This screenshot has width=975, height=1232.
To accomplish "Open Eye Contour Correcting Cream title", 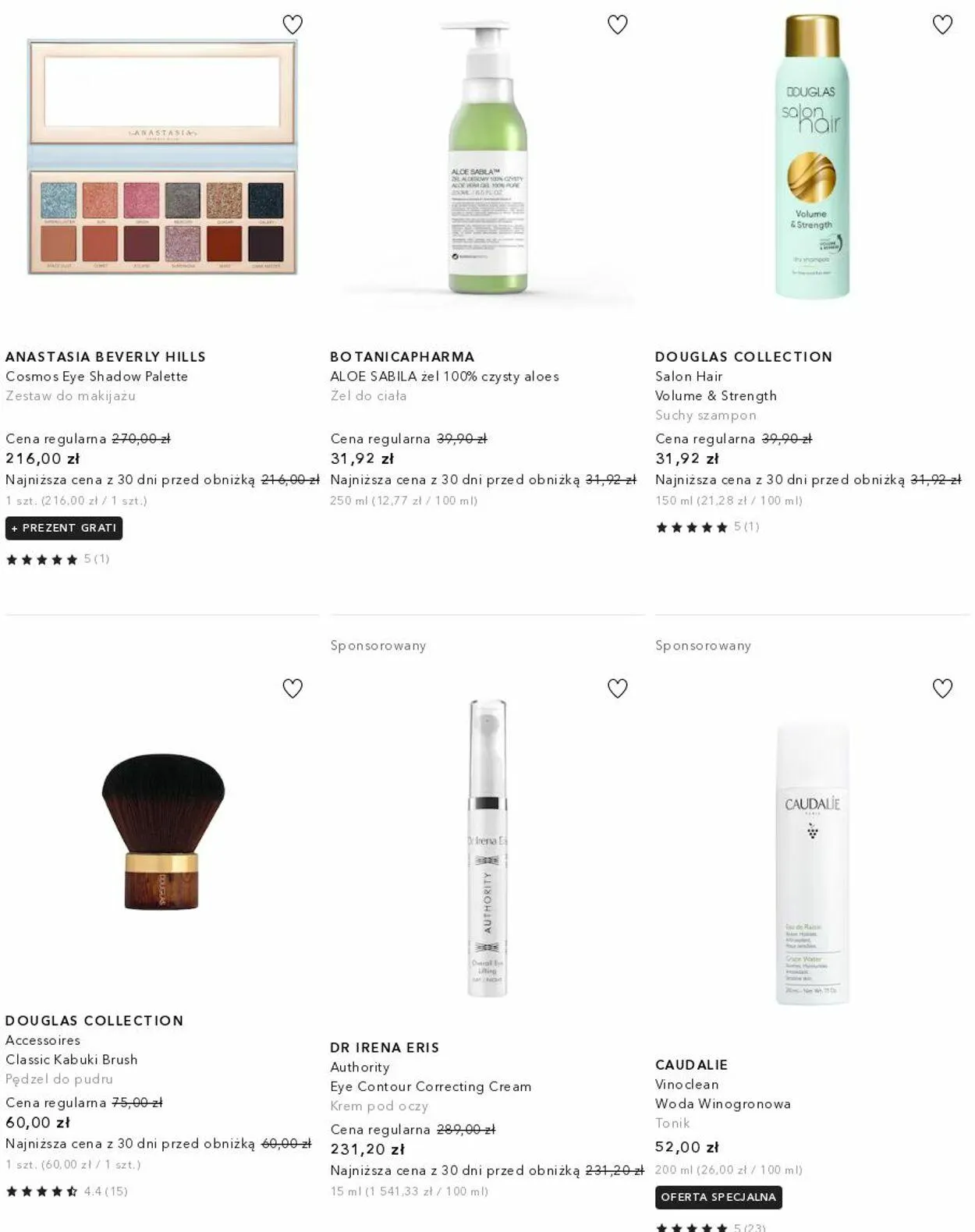I will coord(431,1086).
